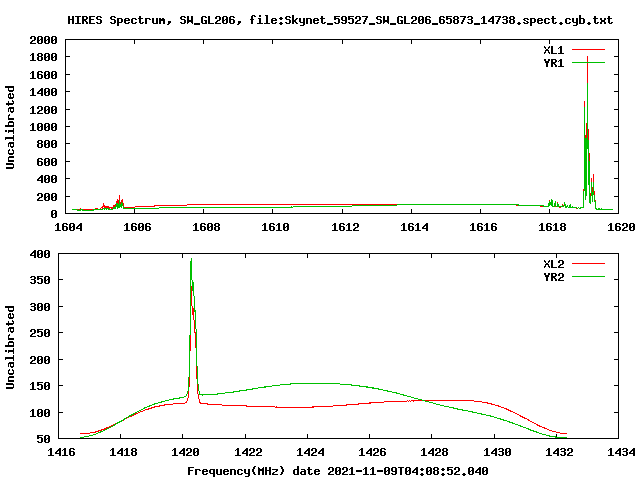The image size is (640, 480).
Task: Click the 1620 tick label on top plot
Action: (x=621, y=227)
